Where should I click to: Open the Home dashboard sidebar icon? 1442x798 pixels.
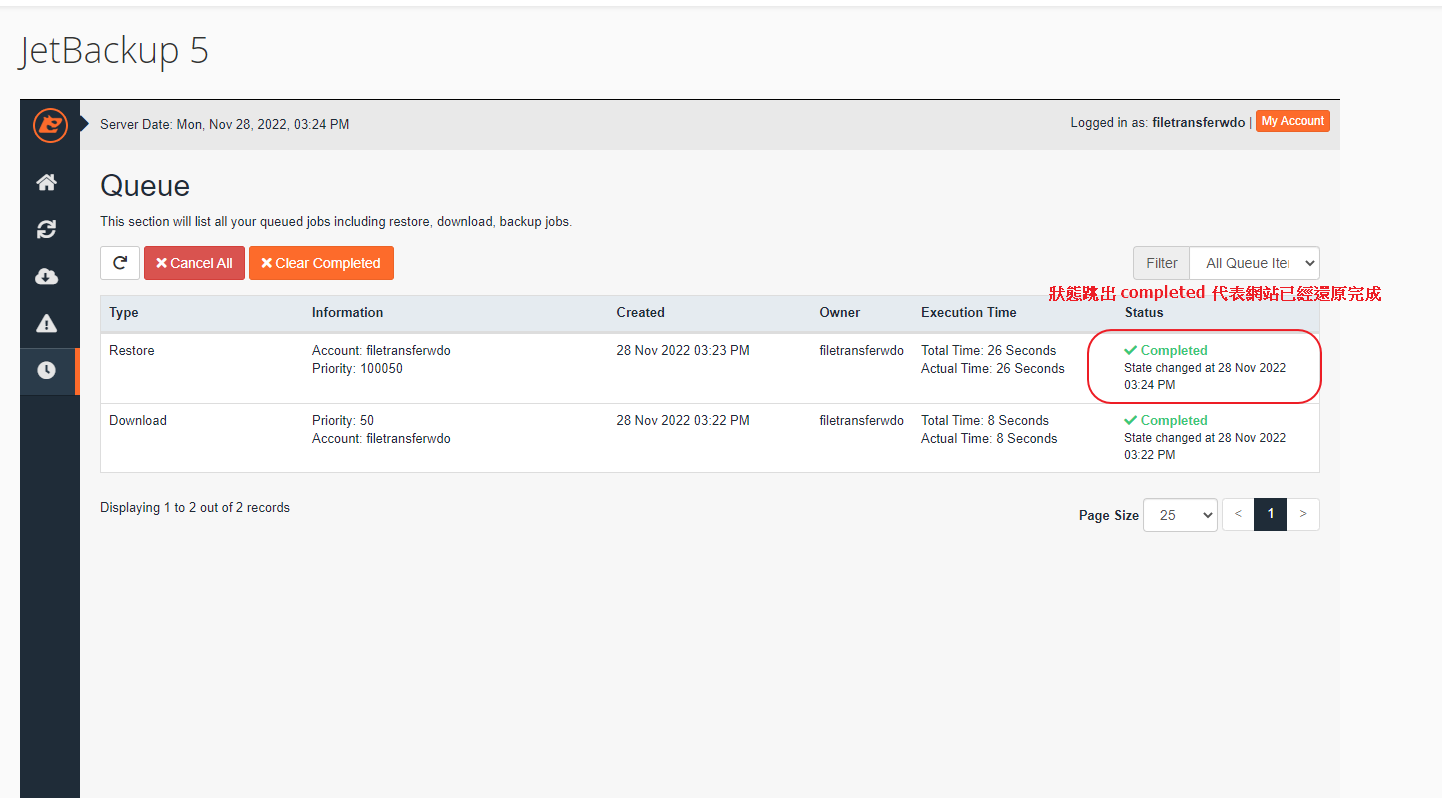pyautogui.click(x=47, y=182)
